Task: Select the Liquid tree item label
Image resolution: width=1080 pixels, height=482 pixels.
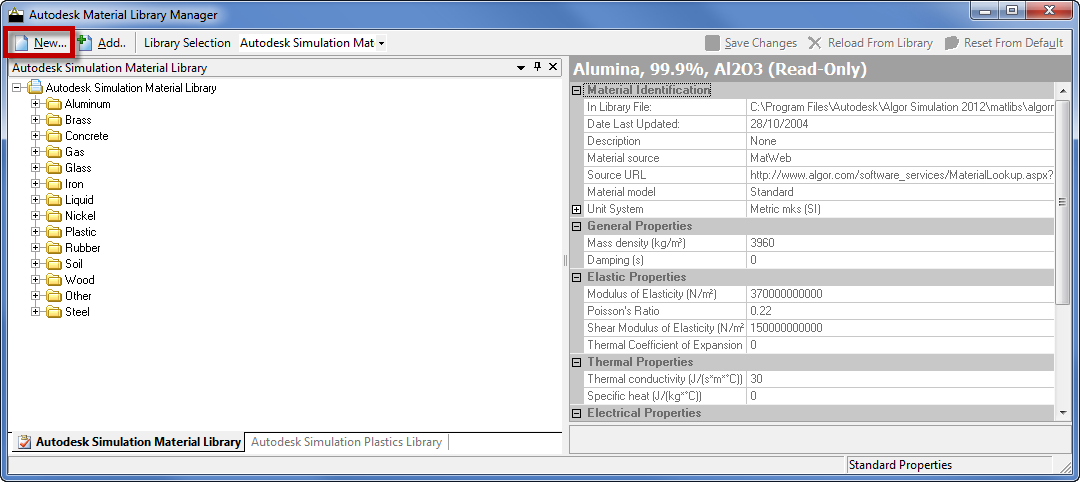Action: pyautogui.click(x=79, y=200)
